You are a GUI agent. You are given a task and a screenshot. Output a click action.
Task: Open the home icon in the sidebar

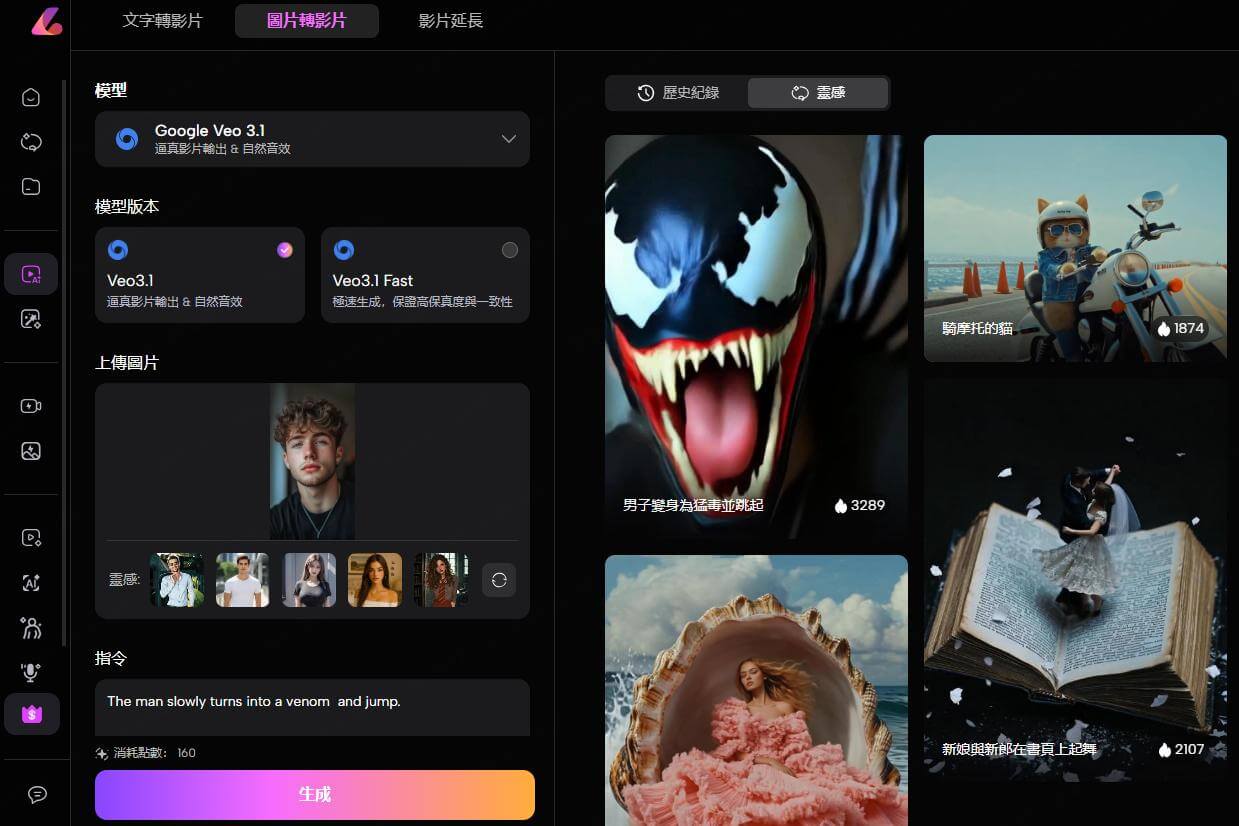pos(31,98)
